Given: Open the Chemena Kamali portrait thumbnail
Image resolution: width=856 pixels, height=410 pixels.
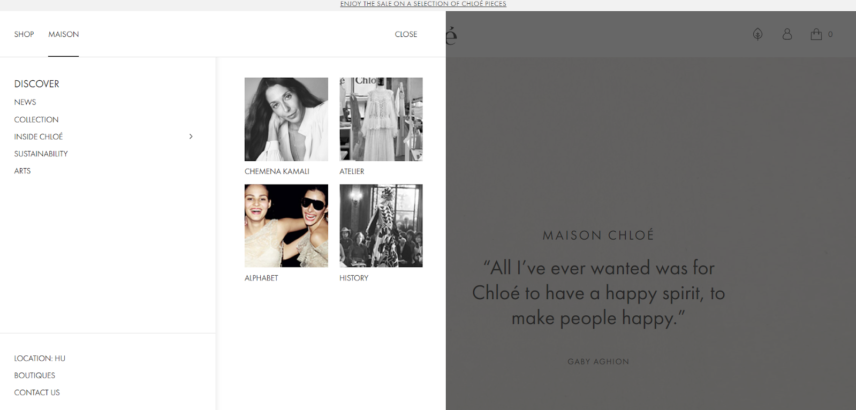Looking at the screenshot, I should (x=286, y=119).
